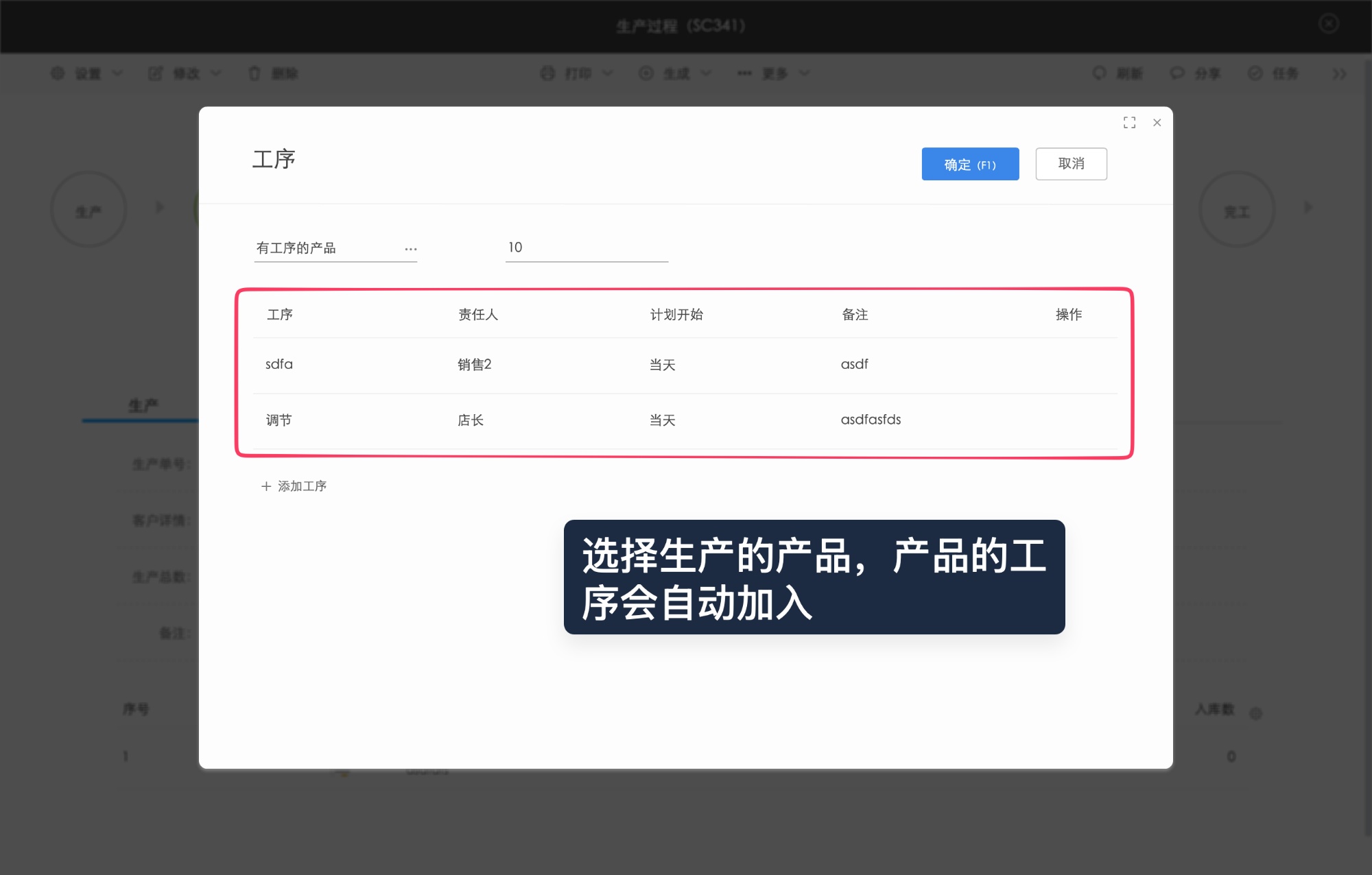Click the 完工 workflow stage circle
The height and width of the screenshot is (875, 1372).
1237,209
